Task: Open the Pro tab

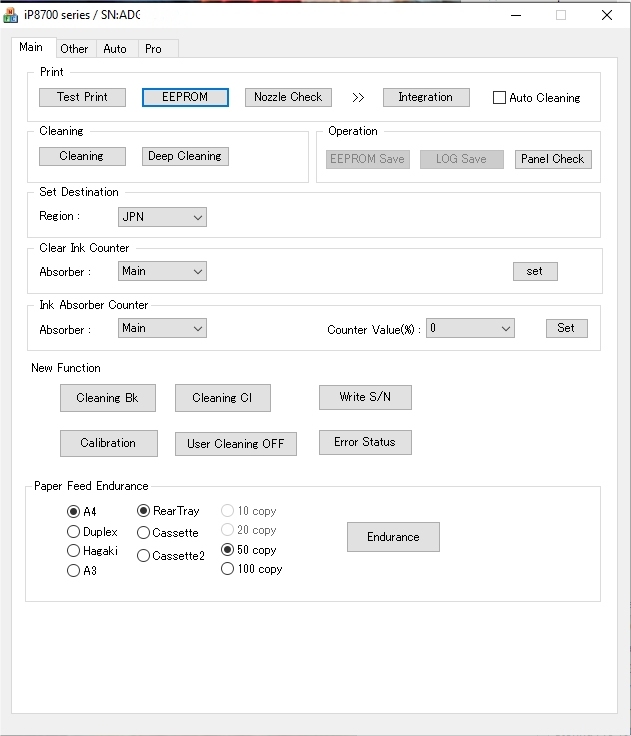Action: pos(153,48)
